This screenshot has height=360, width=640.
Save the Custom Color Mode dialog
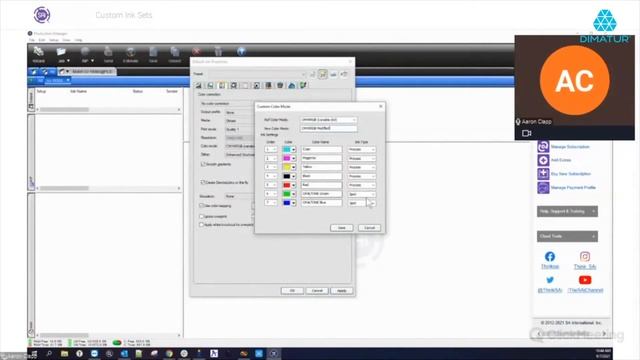[x=342, y=228]
